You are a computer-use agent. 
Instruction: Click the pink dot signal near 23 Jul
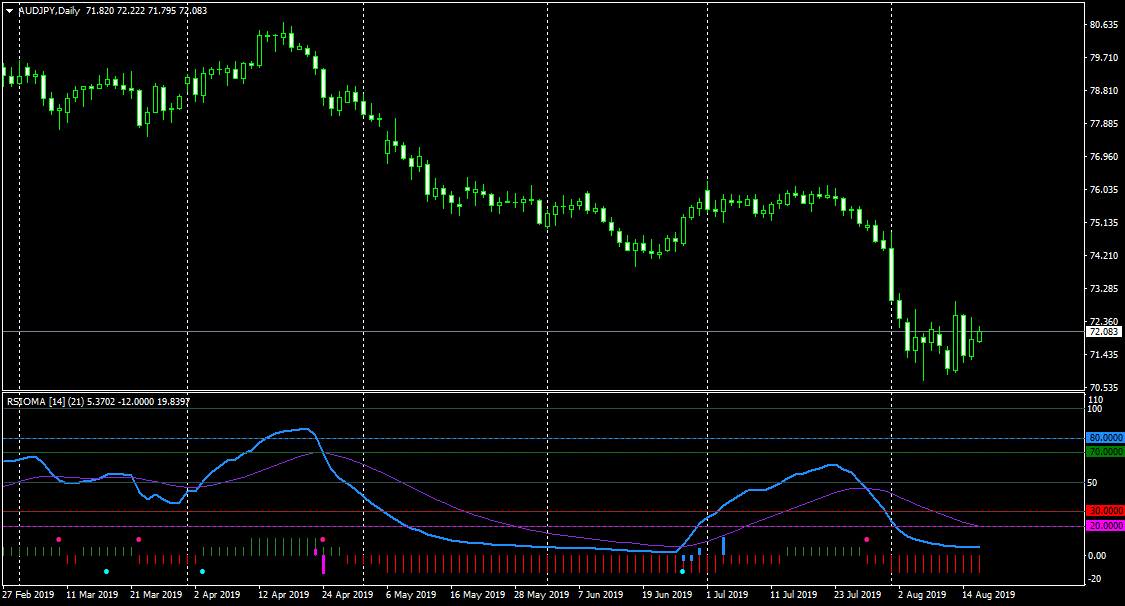[x=867, y=539]
